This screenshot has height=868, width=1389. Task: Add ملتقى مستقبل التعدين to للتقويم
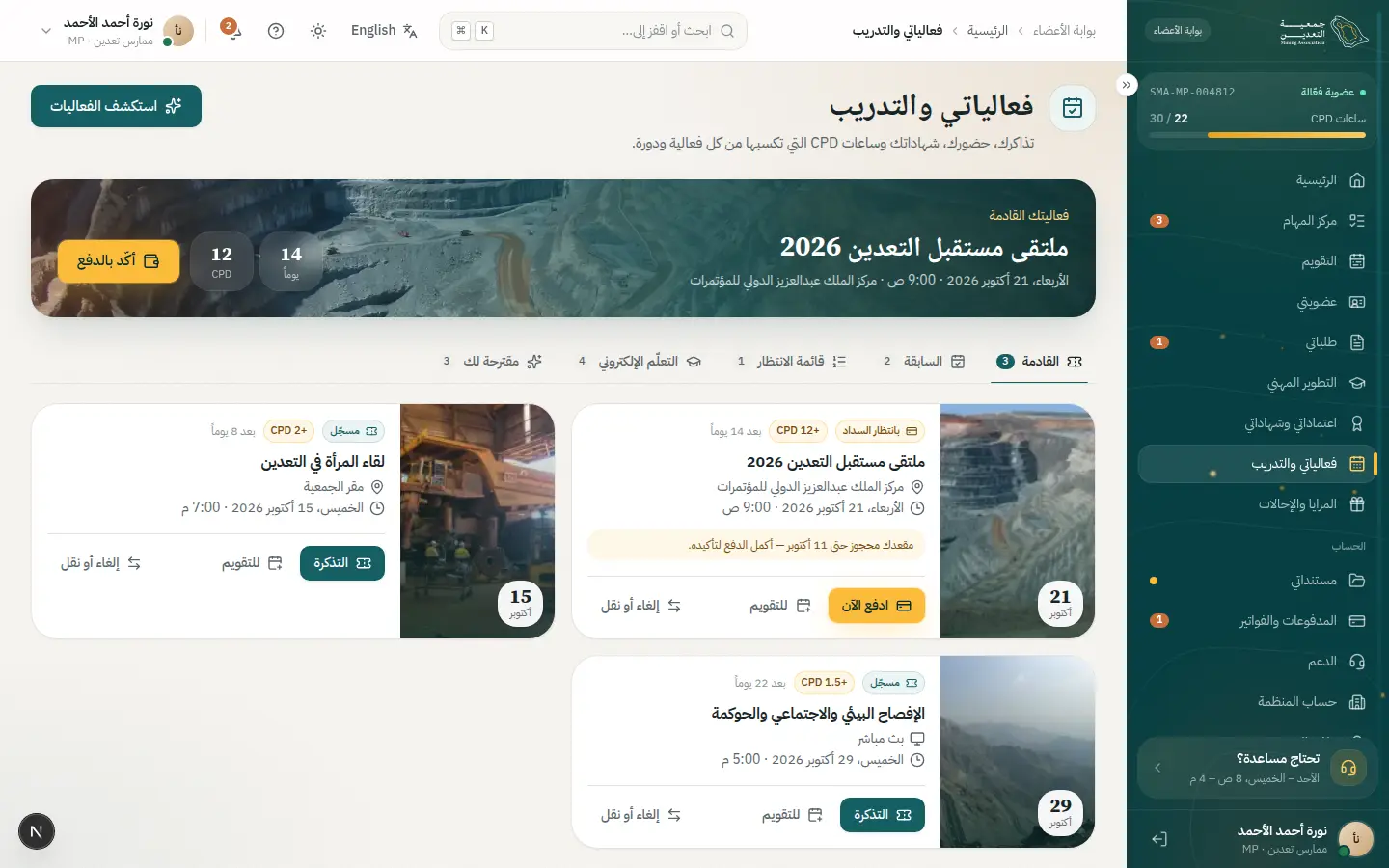779,606
